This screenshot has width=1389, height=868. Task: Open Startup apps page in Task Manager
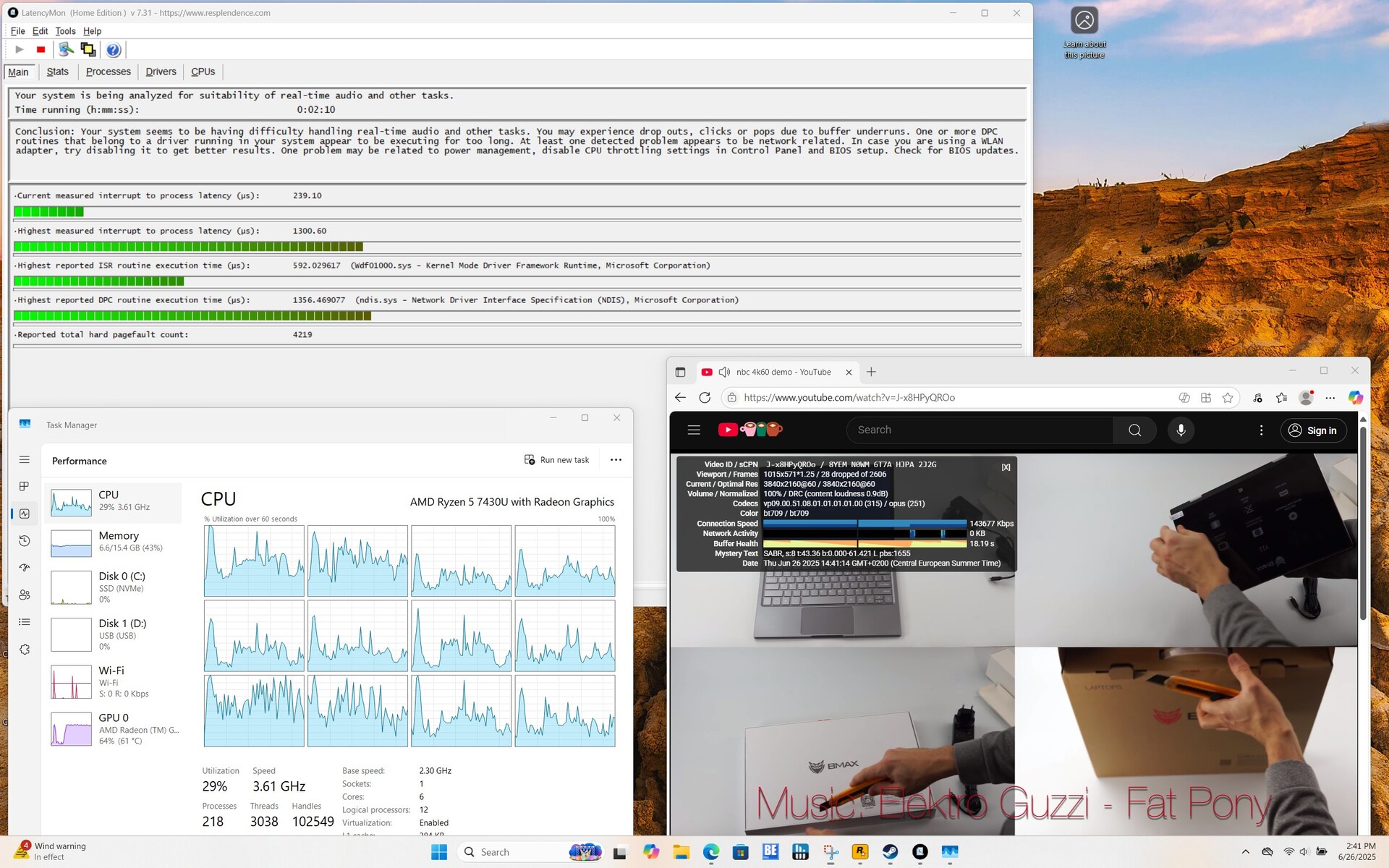(25, 568)
